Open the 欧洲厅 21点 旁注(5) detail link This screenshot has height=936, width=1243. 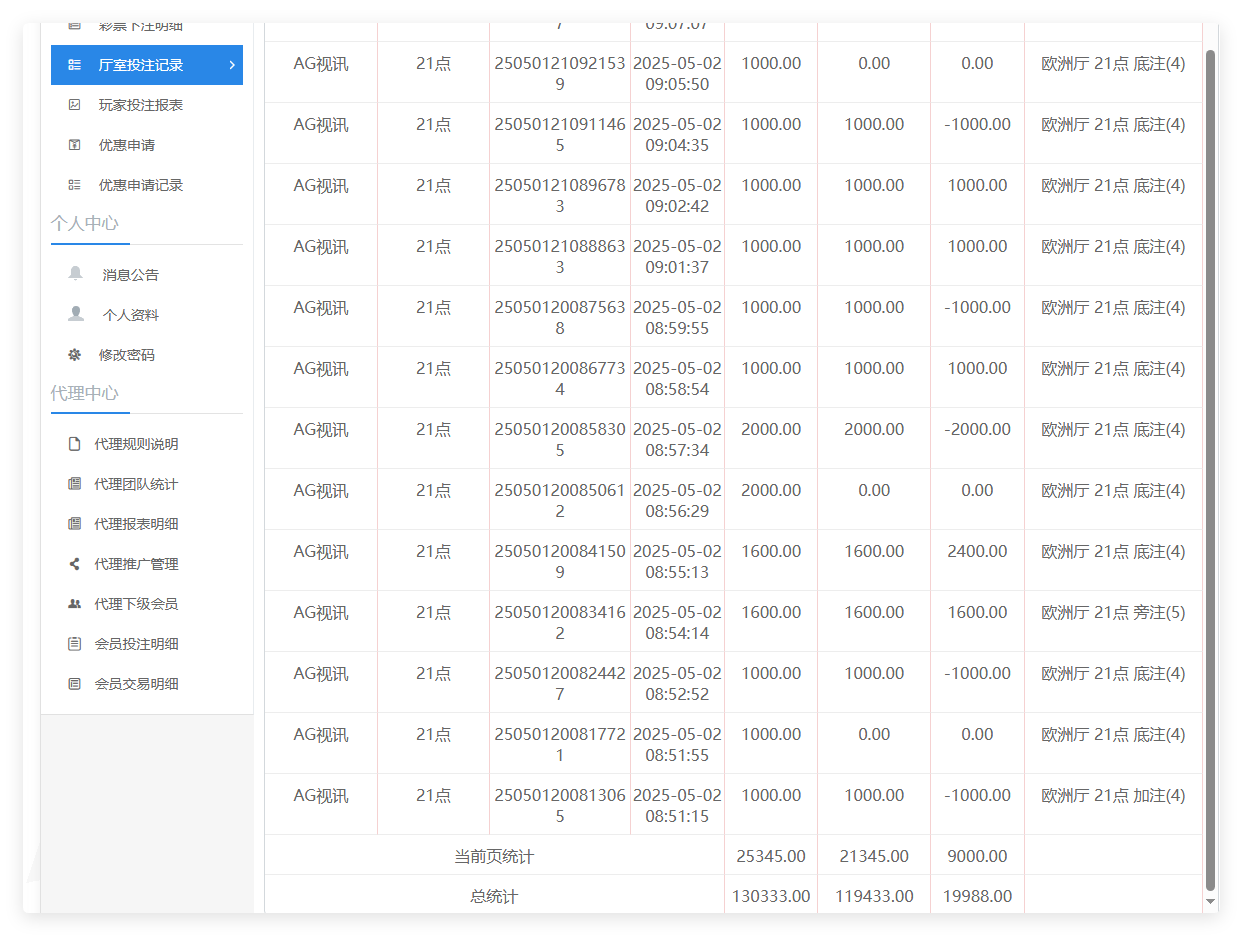pos(1113,612)
